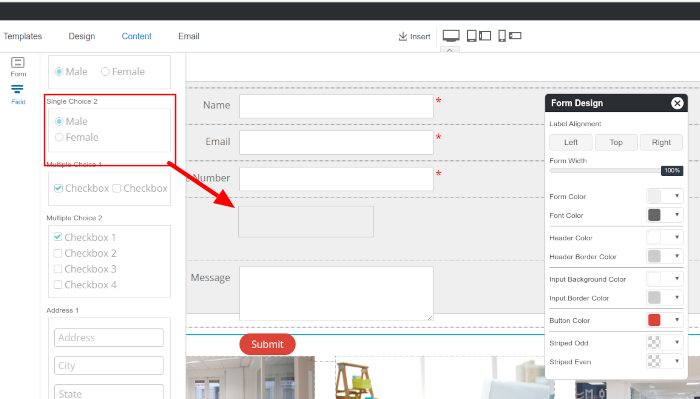Screen dimensions: 700x399
Task: Go to the Email tab
Action: click(x=189, y=36)
